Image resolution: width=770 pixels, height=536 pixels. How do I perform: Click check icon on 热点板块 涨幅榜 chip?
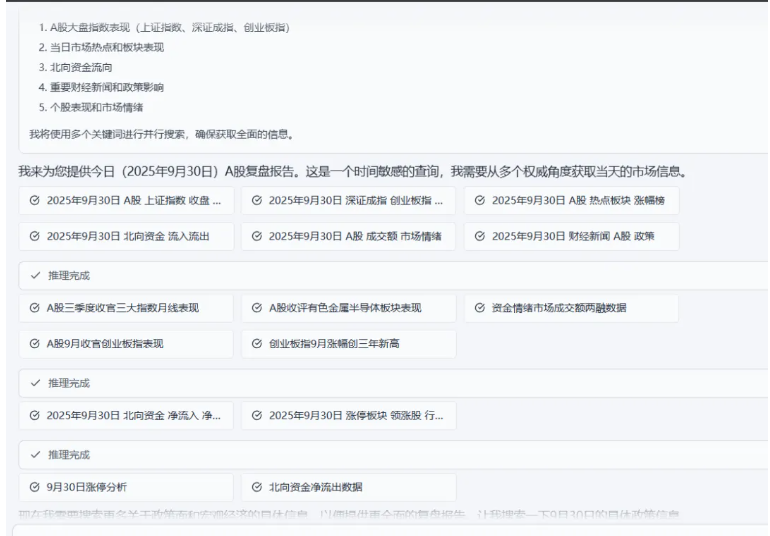(x=480, y=200)
